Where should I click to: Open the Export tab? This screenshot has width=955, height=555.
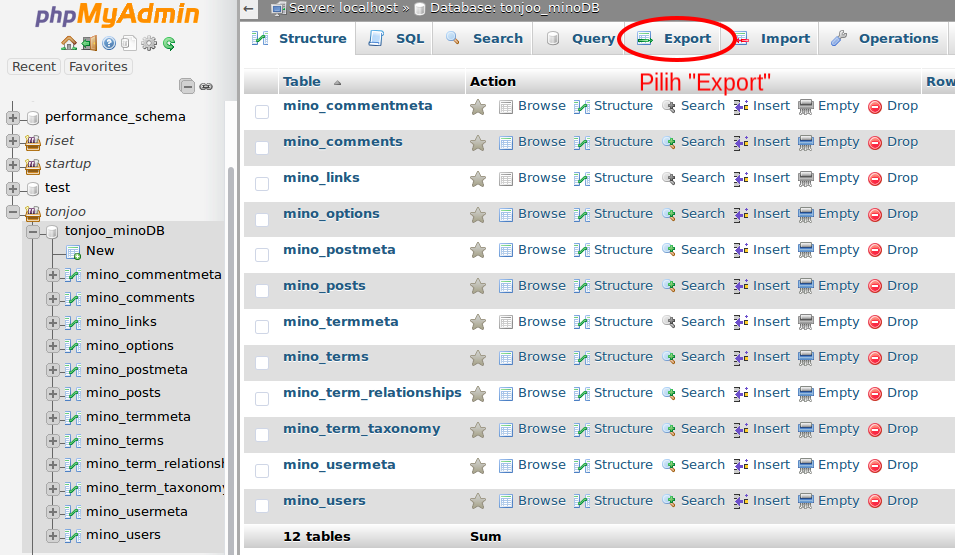(x=674, y=38)
